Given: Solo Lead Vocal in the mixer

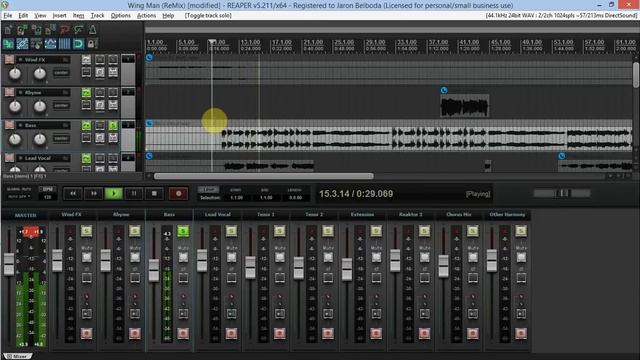Looking at the screenshot, I should click(231, 231).
